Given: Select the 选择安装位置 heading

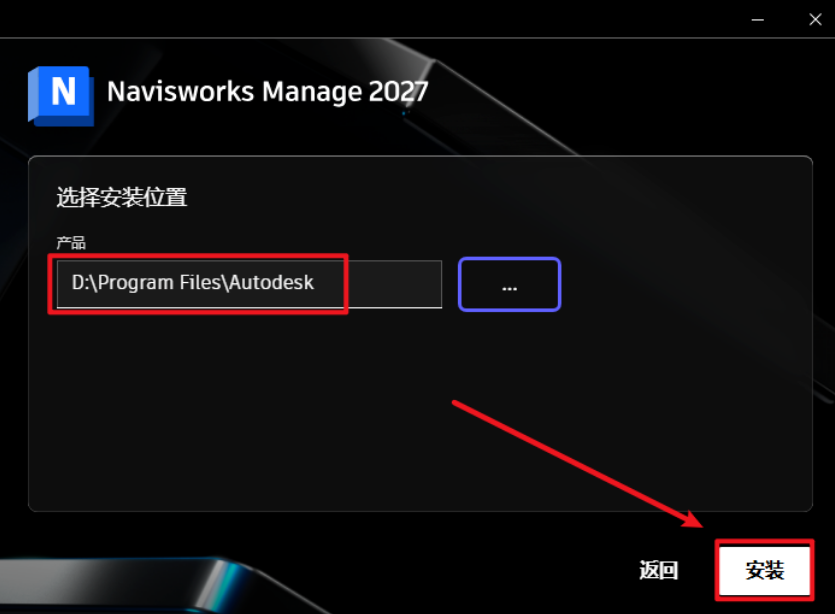Looking at the screenshot, I should point(122,198).
